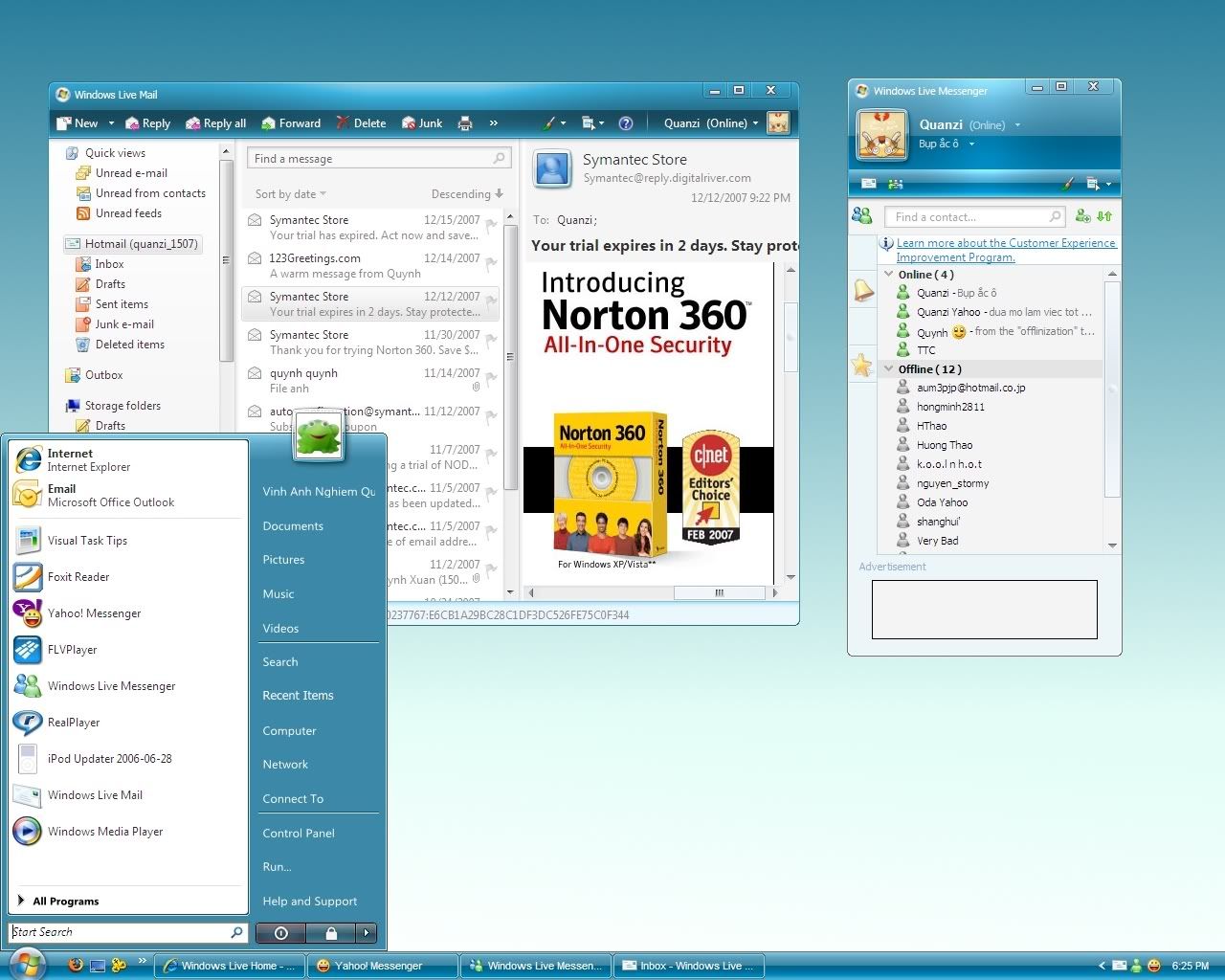Click the Symantec Store sender contact picture
1225x980 pixels.
552,169
